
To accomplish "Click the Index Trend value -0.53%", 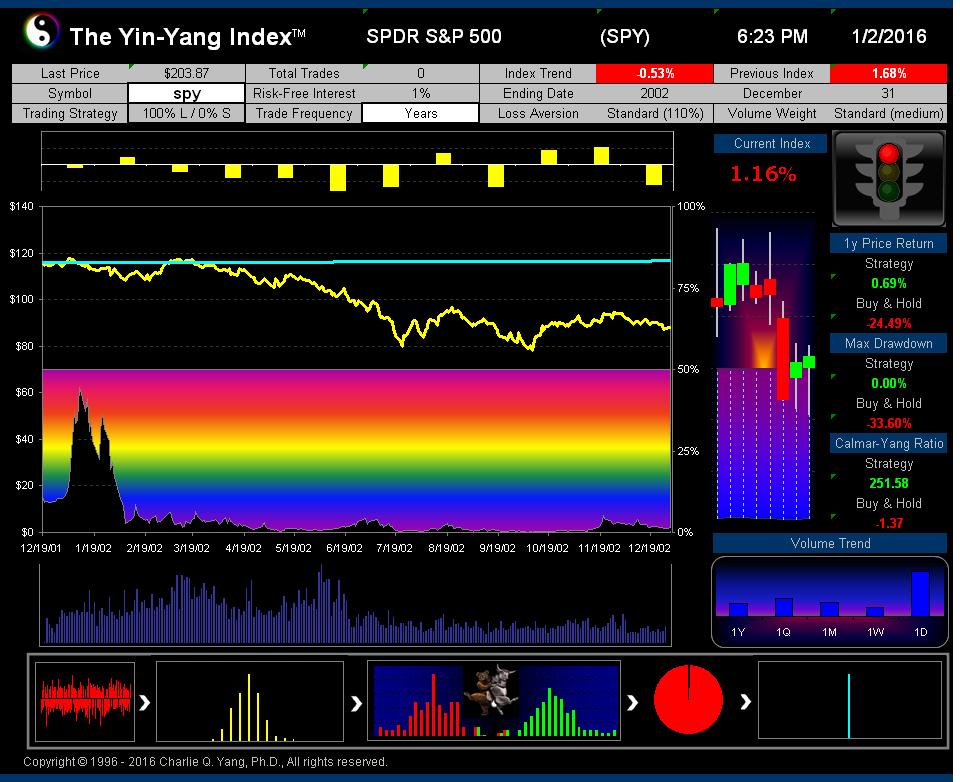I will click(x=654, y=73).
